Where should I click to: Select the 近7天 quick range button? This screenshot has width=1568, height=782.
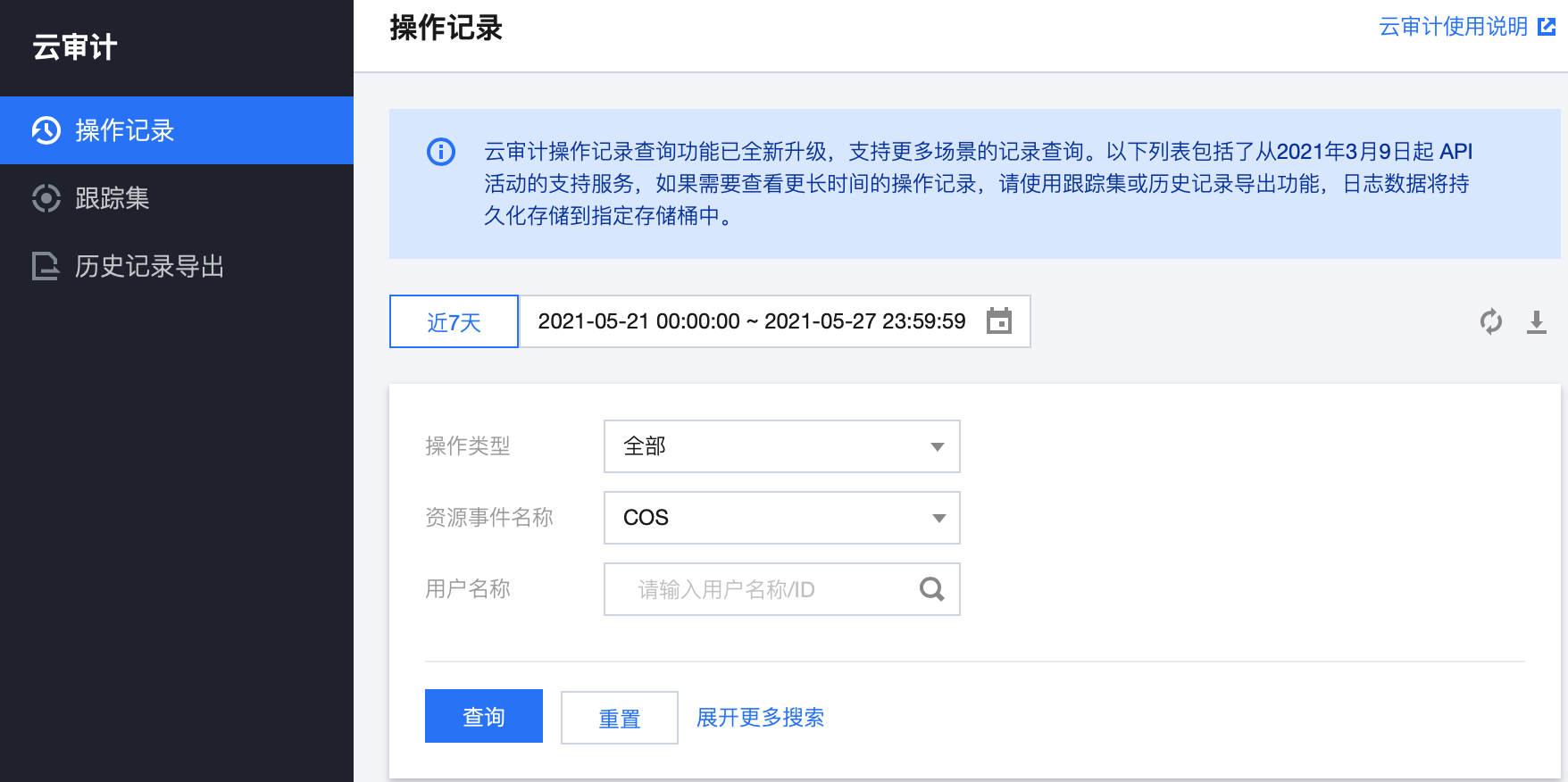point(454,321)
